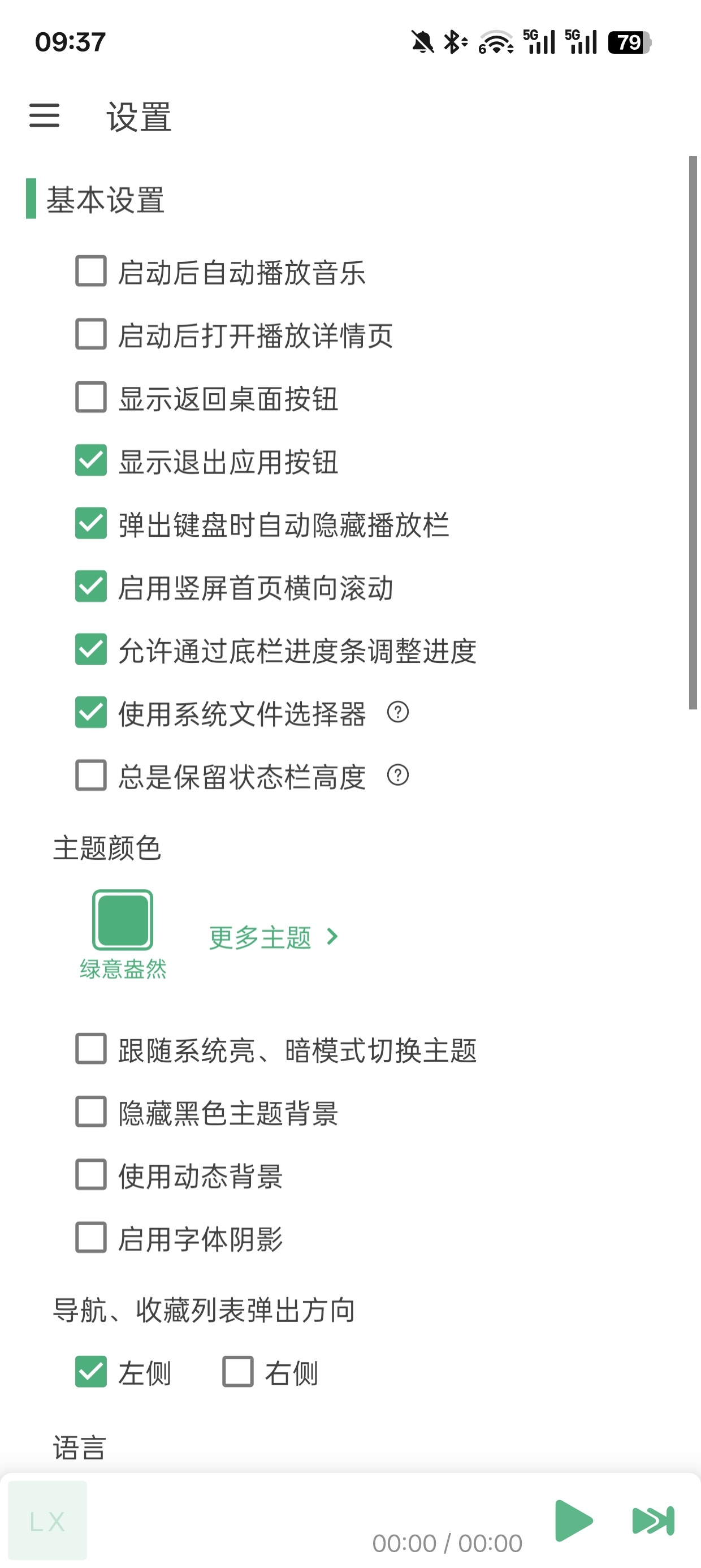This screenshot has width=701, height=1568.
Task: Enable 跟随系统亮、暗模式切换主题 checkbox
Action: (91, 1049)
